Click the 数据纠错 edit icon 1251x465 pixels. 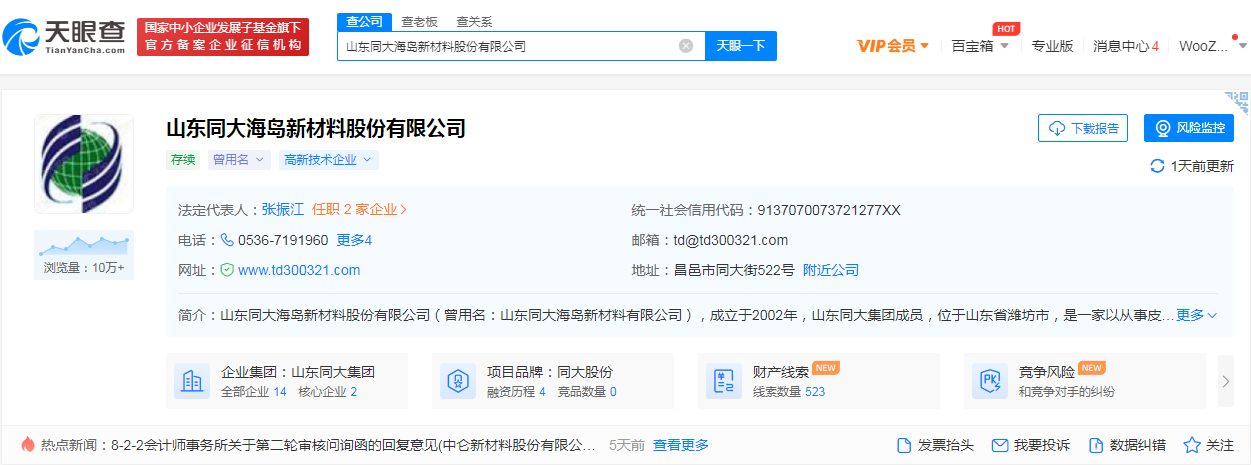tap(1095, 445)
